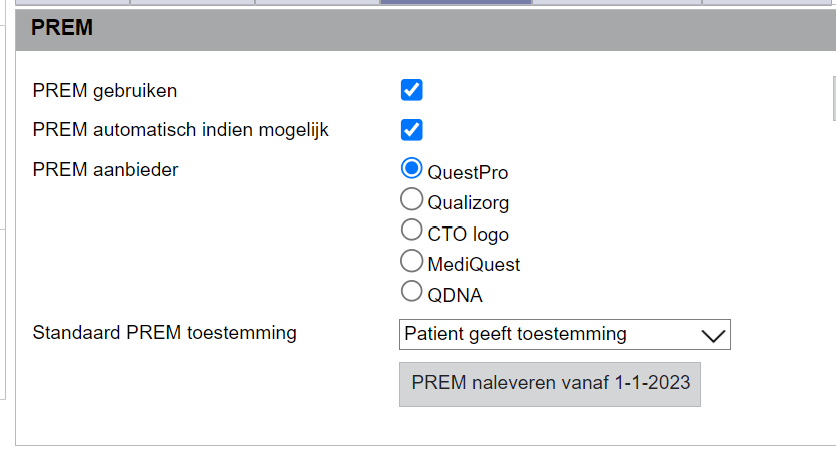Uncheck the PREM gebruiken checkbox
This screenshot has width=836, height=452.
tap(411, 90)
